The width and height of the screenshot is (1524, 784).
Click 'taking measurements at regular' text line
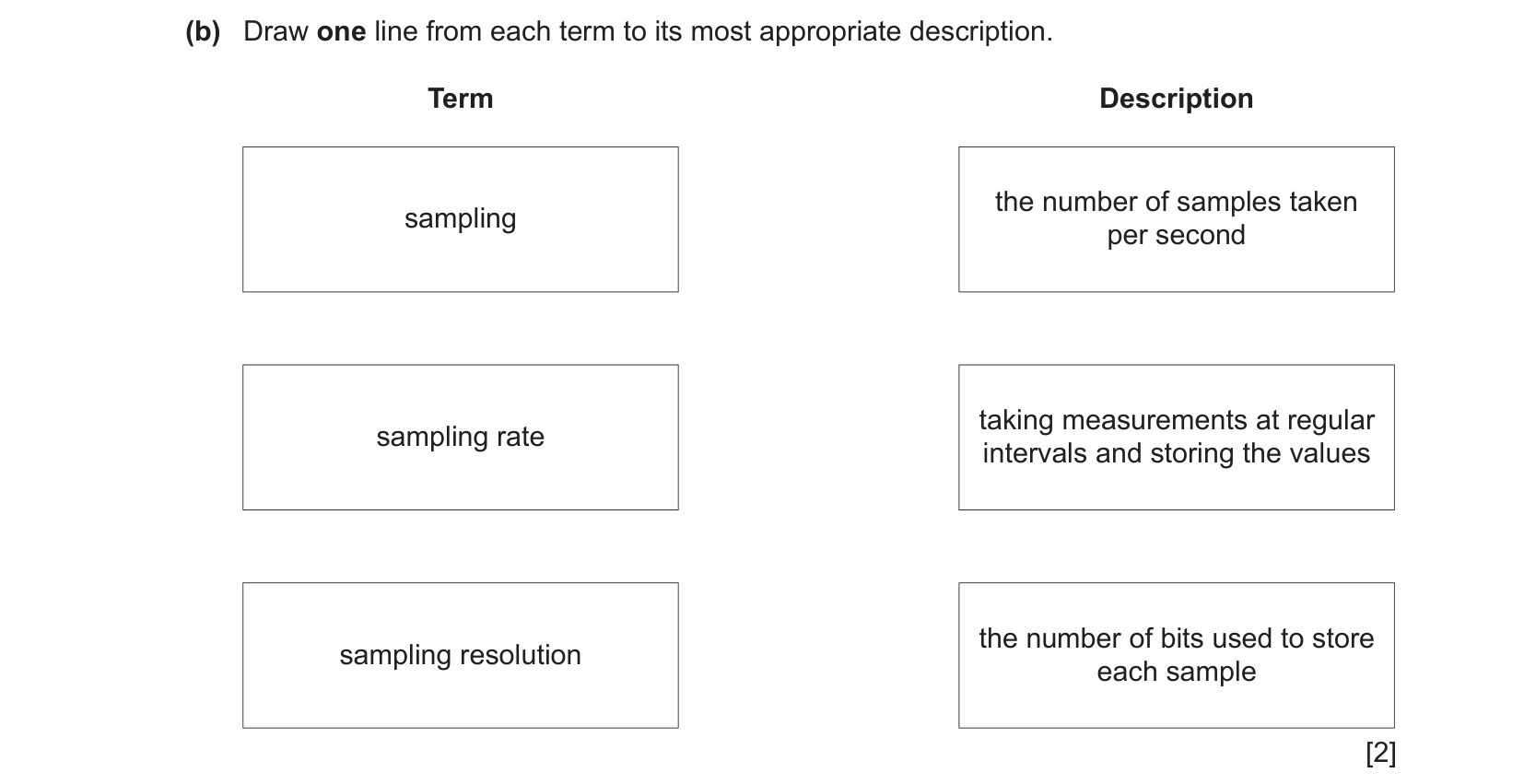[x=1176, y=420]
